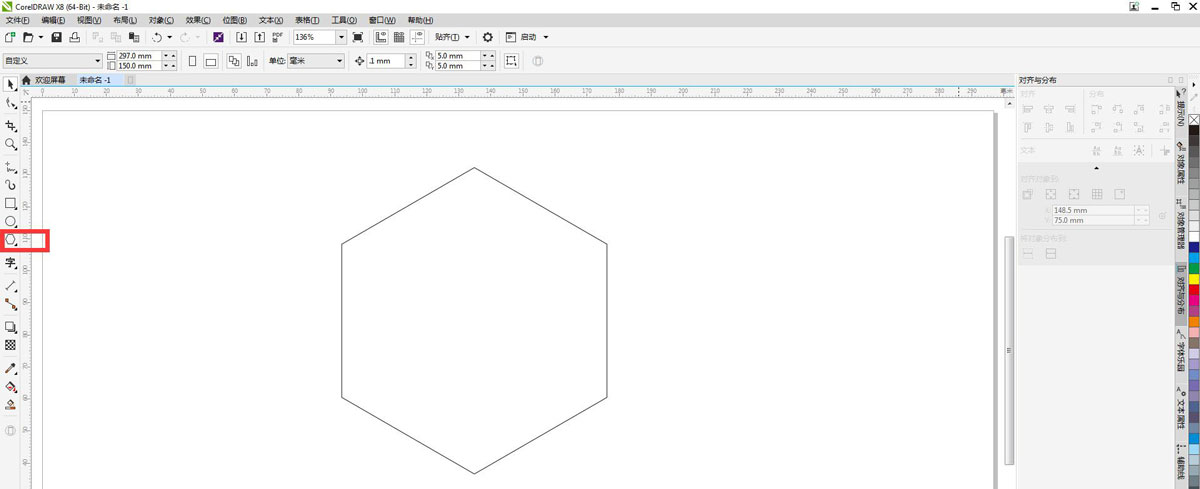The height and width of the screenshot is (489, 1200).
Task: Open the Options gear icon
Action: [x=488, y=37]
